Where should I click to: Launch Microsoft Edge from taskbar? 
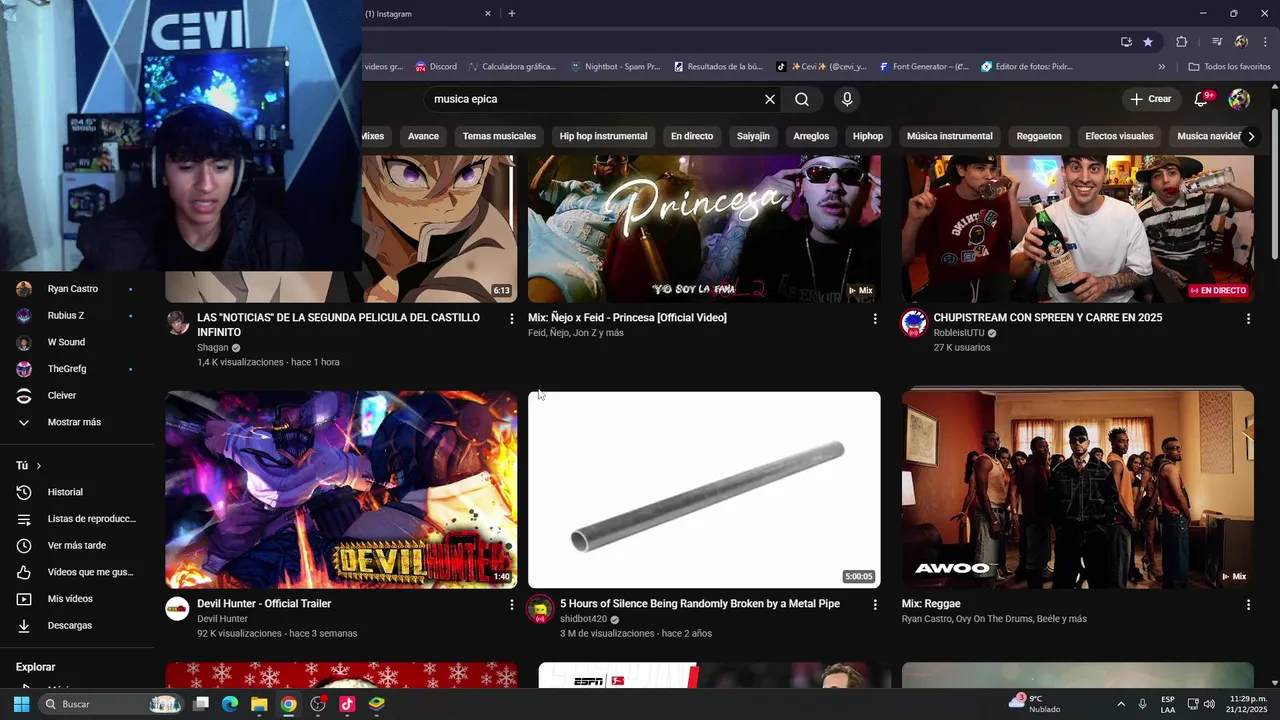[x=230, y=704]
